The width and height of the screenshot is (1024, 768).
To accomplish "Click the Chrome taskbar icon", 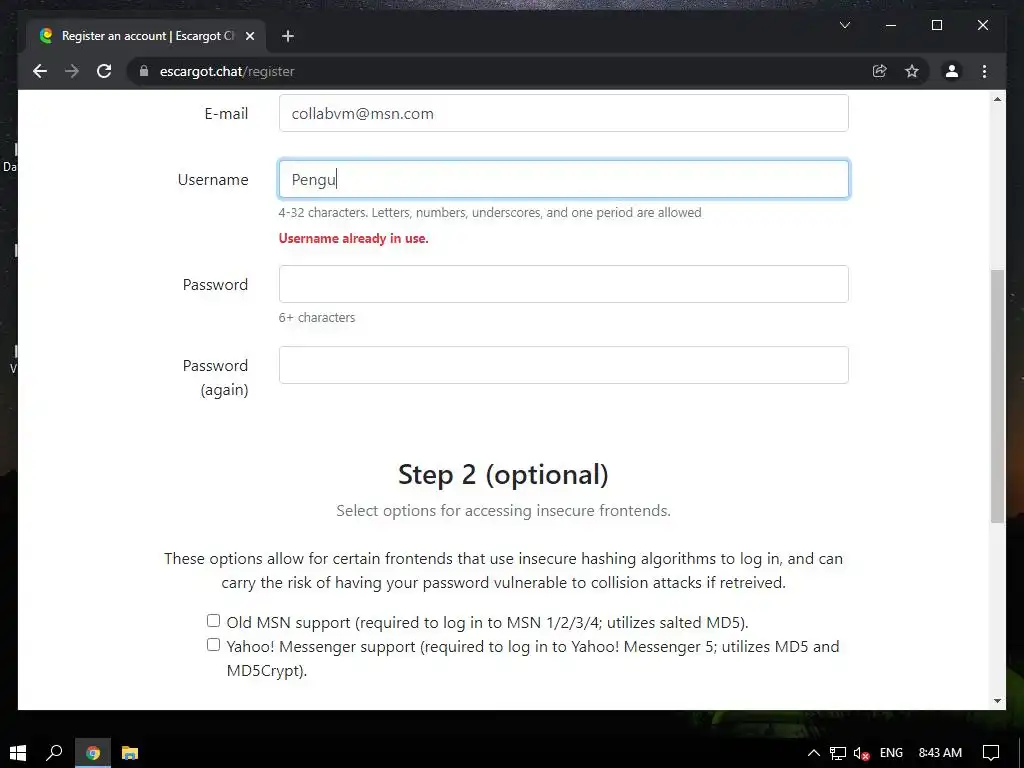I will coord(93,753).
